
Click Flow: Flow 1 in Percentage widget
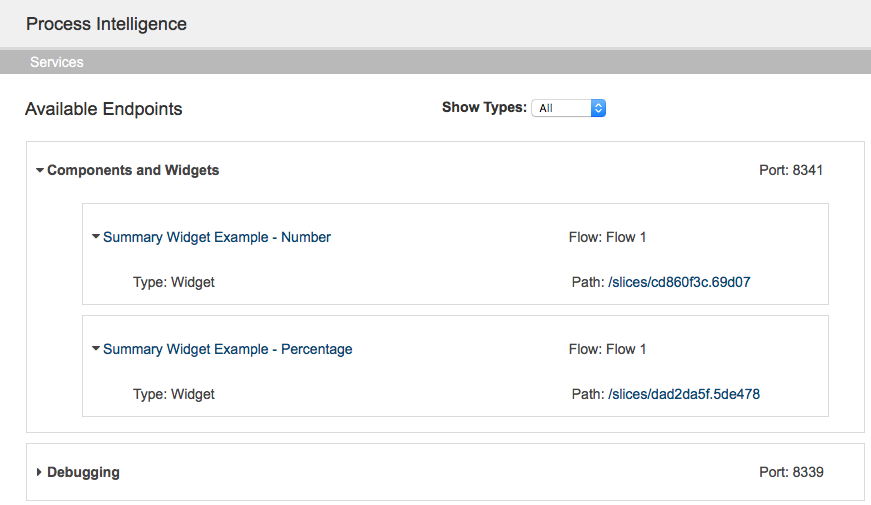(607, 349)
